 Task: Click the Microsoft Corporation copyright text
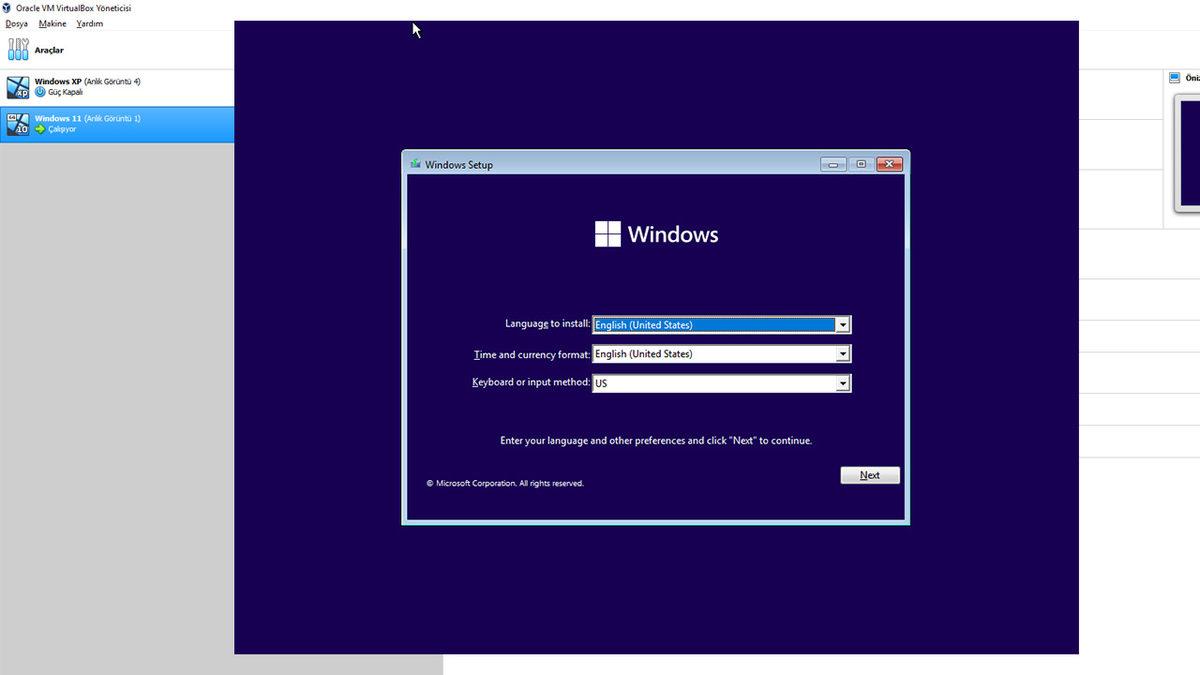click(x=504, y=483)
